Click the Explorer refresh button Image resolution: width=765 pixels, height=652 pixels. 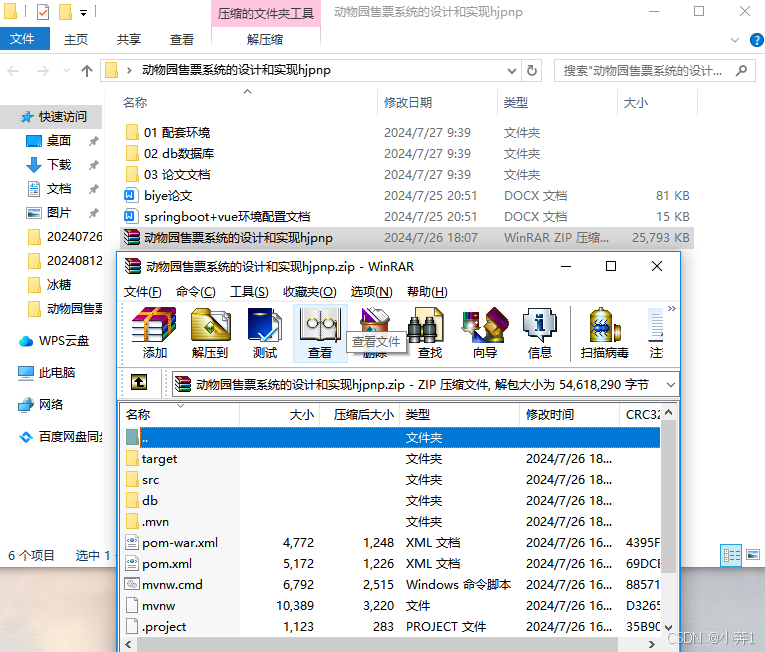tap(532, 71)
